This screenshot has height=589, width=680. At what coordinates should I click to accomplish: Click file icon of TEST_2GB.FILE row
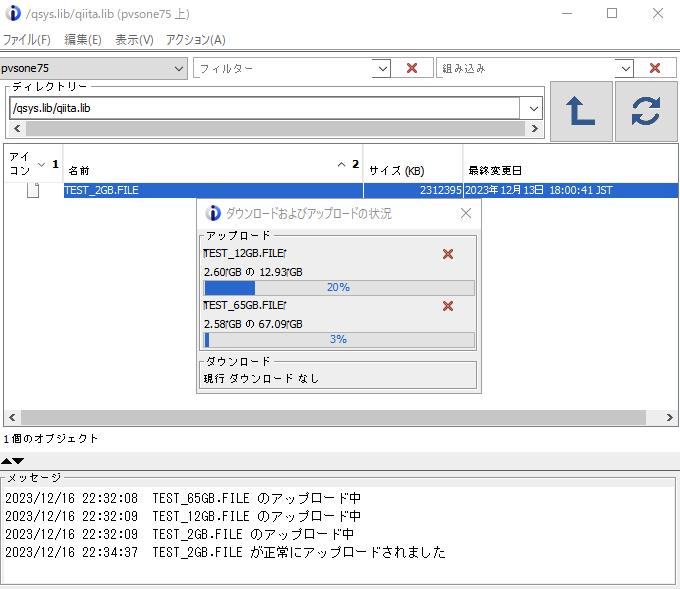tap(33, 190)
